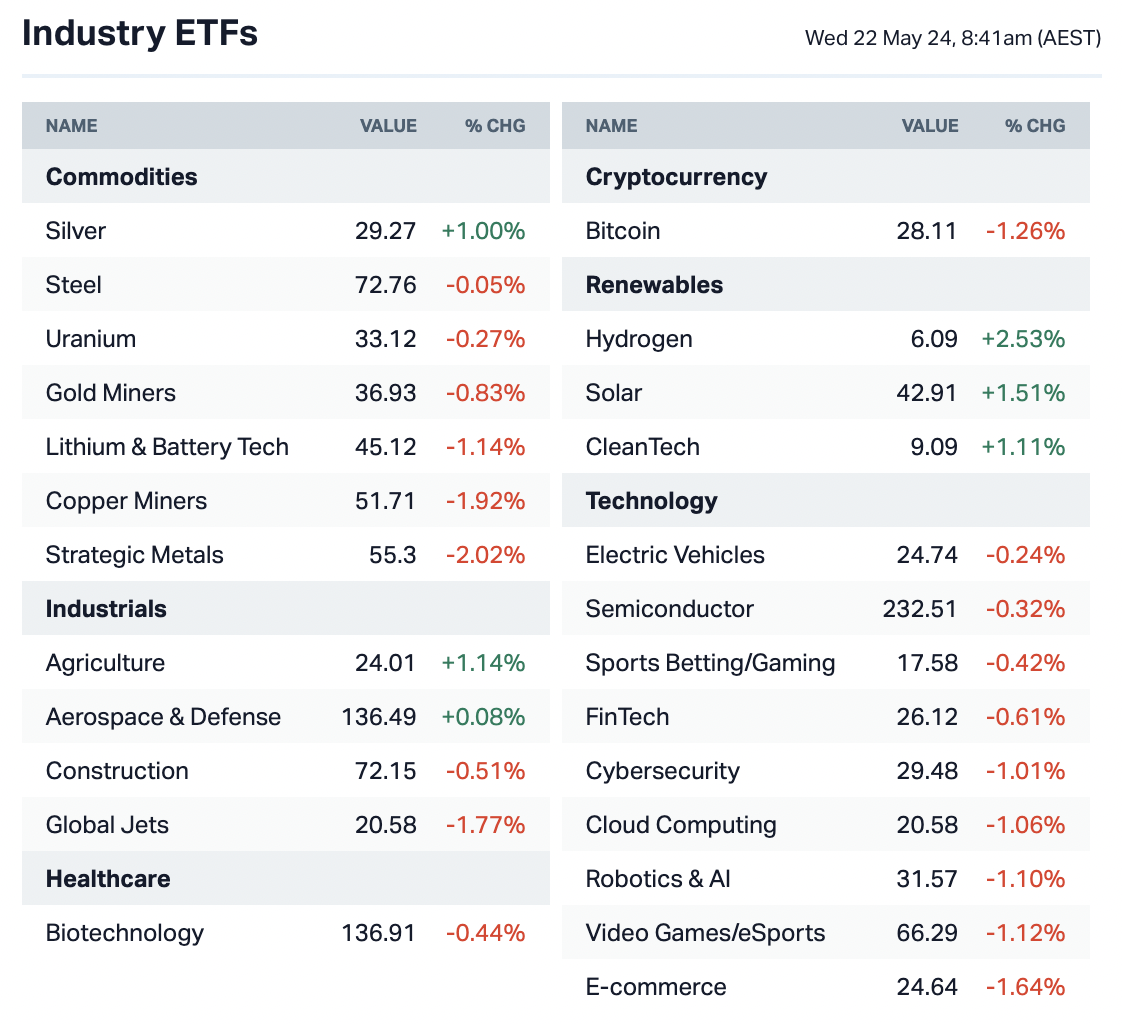Click the Copper Miners name
The width and height of the screenshot is (1122, 1024).
(x=127, y=501)
